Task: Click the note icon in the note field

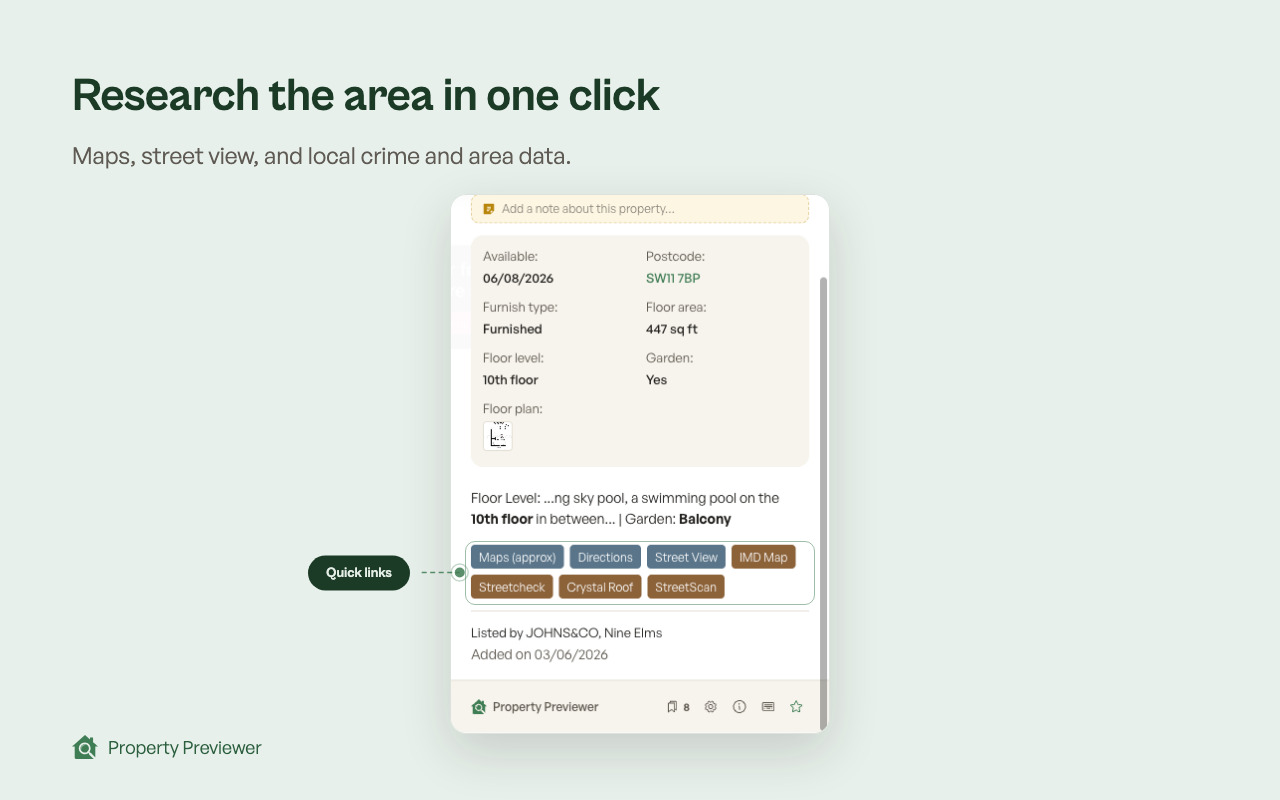Action: [x=489, y=209]
